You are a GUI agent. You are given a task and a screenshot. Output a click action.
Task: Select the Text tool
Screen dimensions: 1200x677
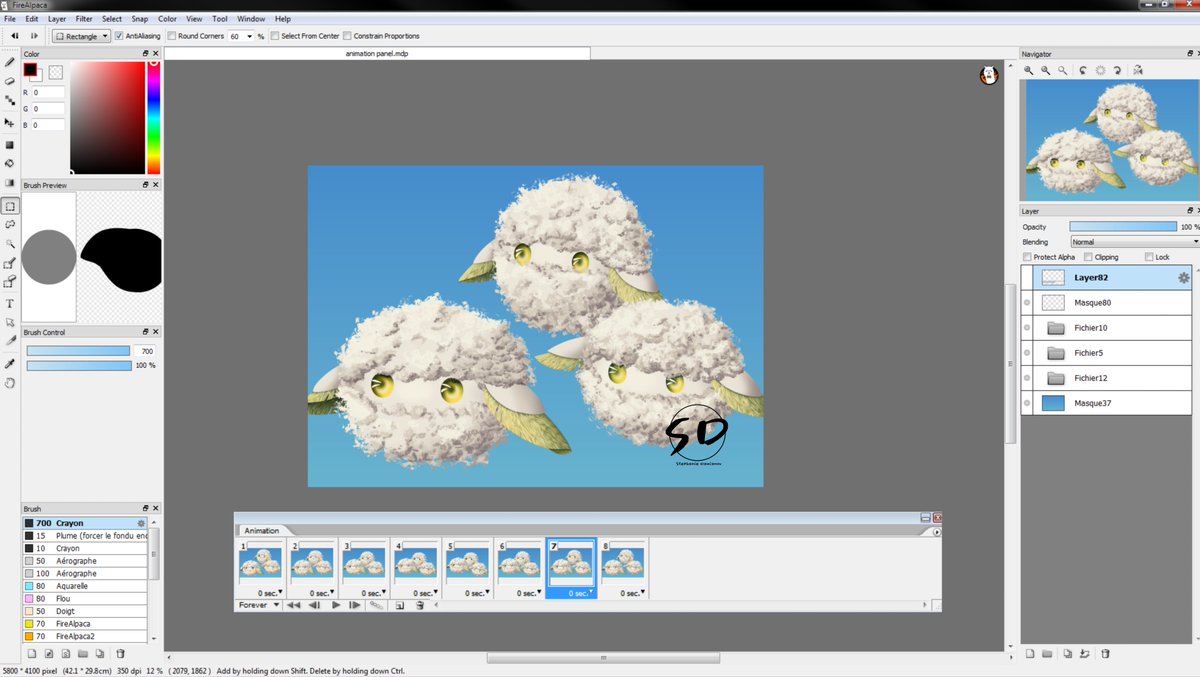10,303
